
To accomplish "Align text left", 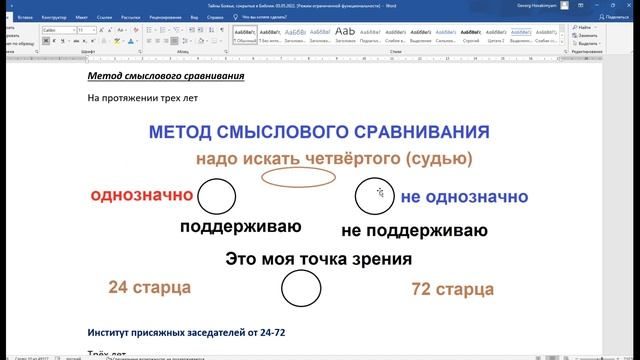I will coord(149,41).
